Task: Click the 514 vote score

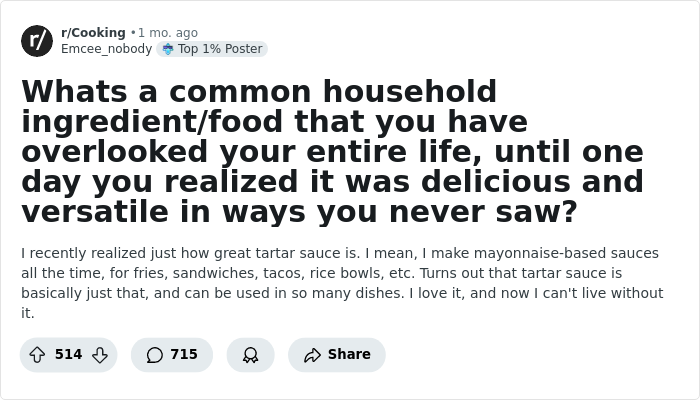Action: point(68,355)
